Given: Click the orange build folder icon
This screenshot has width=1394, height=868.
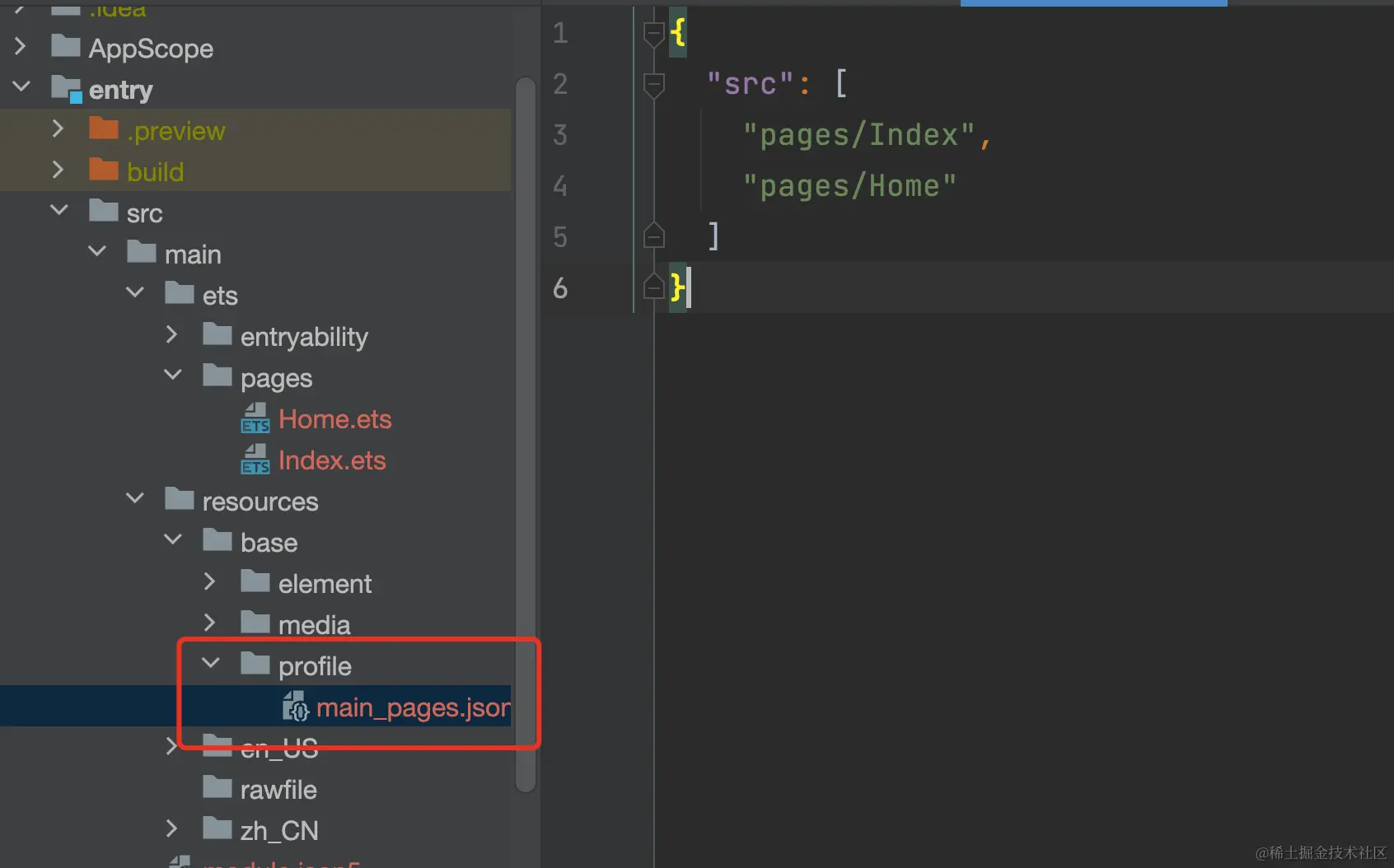Looking at the screenshot, I should (104, 170).
